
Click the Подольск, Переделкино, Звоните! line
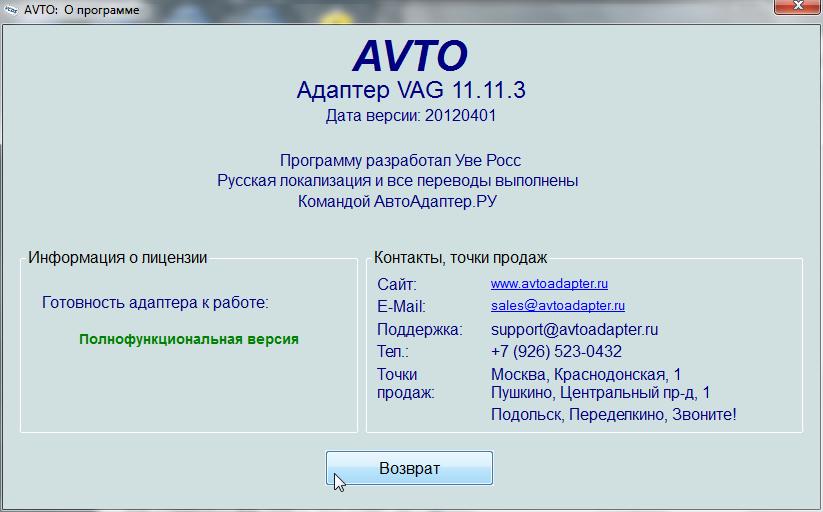click(x=614, y=414)
